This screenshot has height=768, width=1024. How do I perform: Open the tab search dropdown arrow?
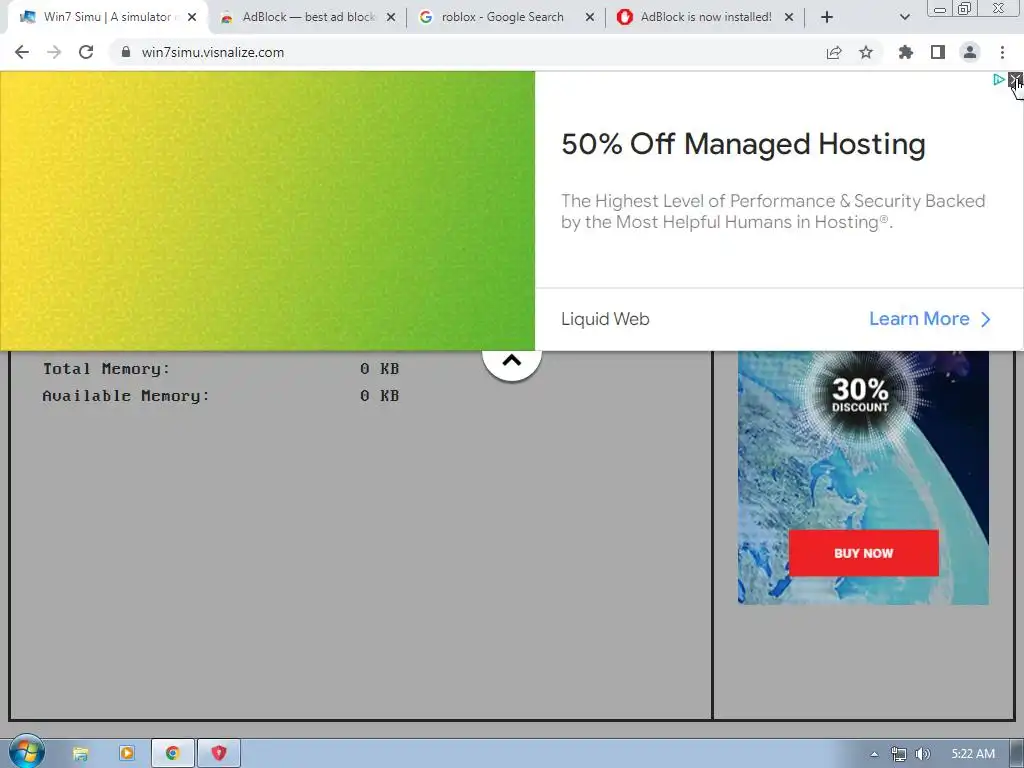[904, 18]
